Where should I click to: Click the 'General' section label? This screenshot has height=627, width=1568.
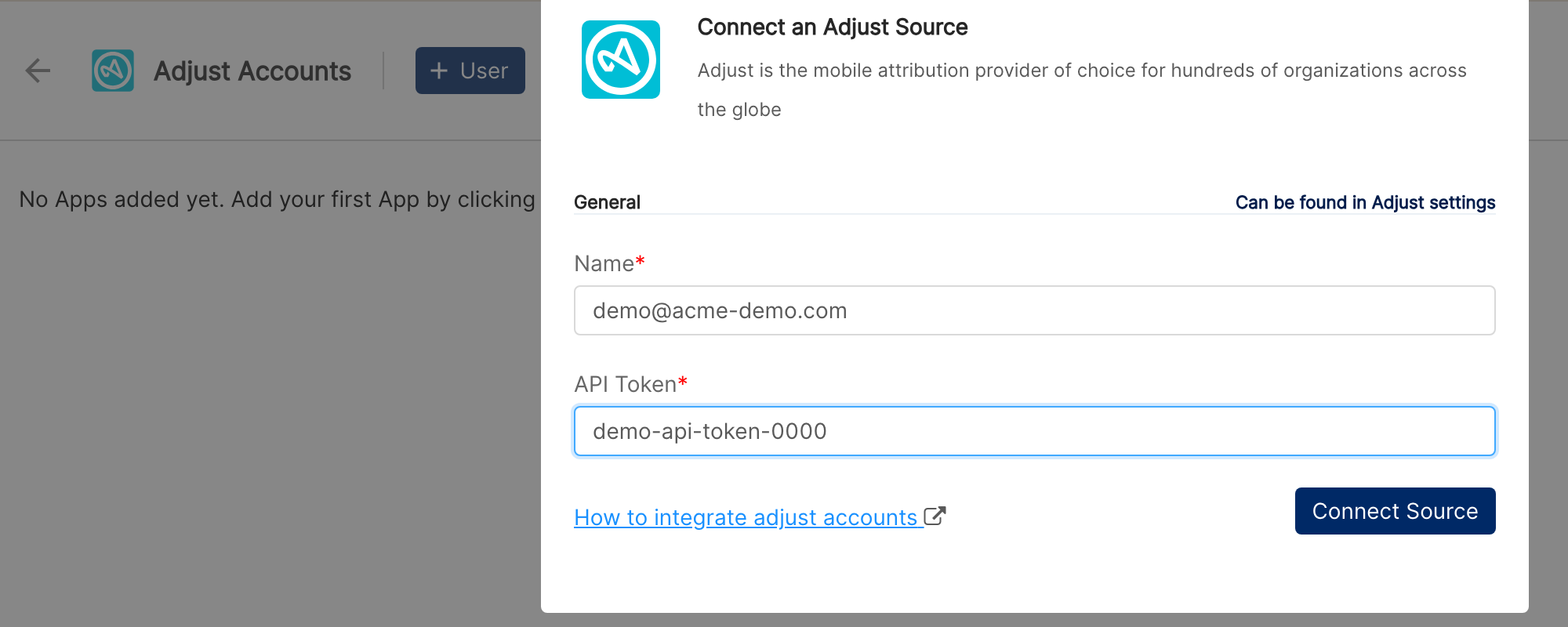[x=607, y=202]
